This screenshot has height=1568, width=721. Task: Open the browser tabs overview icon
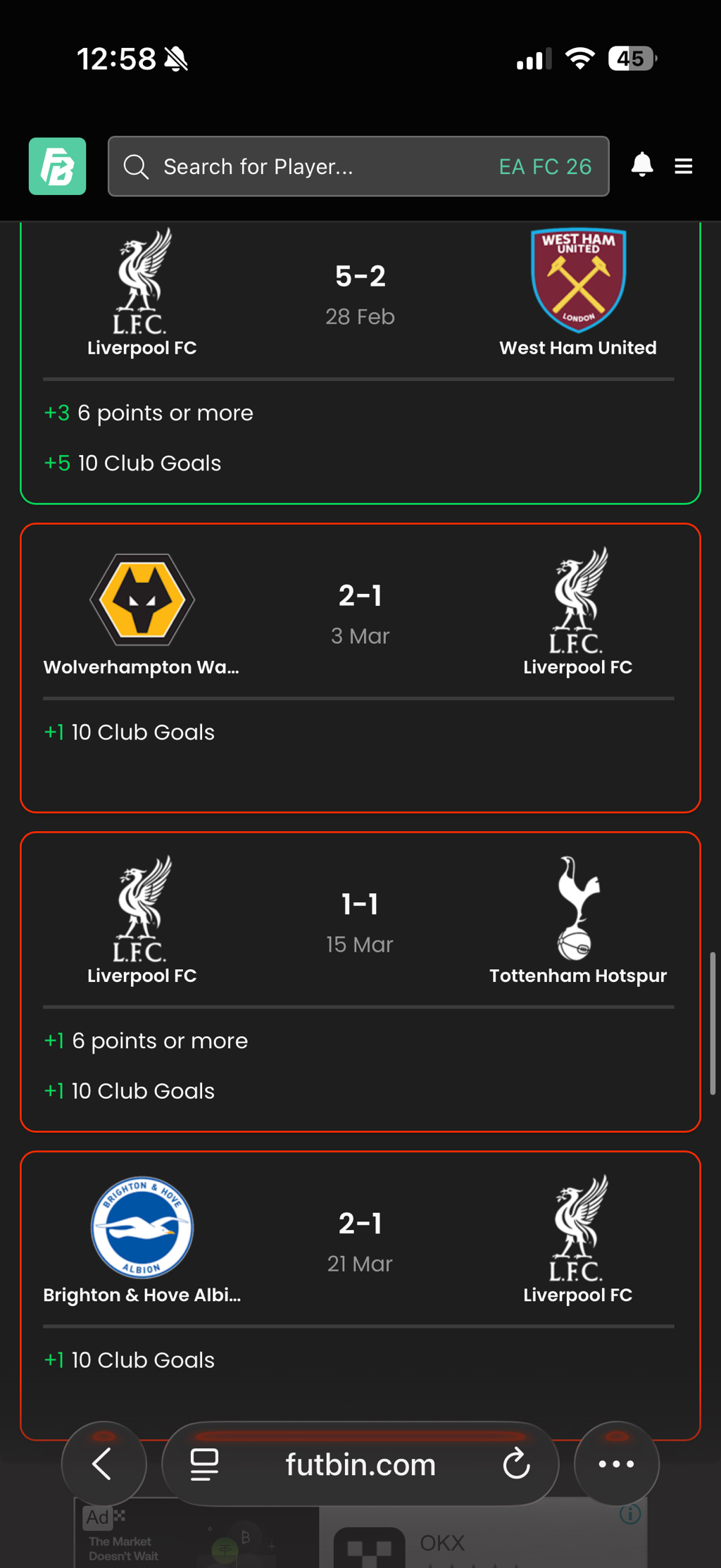(204, 1464)
